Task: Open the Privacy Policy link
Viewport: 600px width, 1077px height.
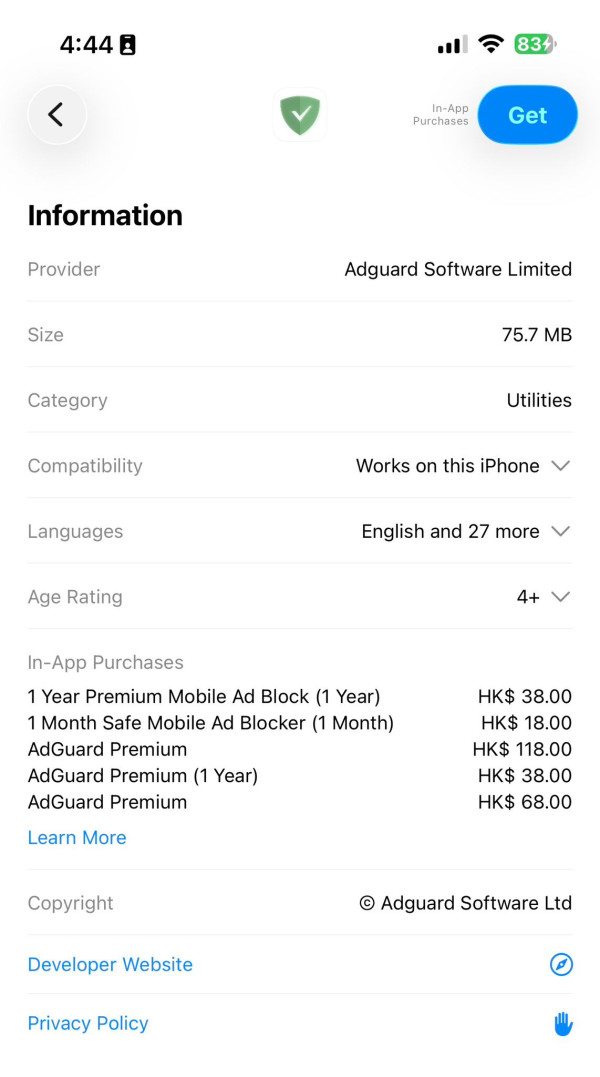Action: (88, 1023)
